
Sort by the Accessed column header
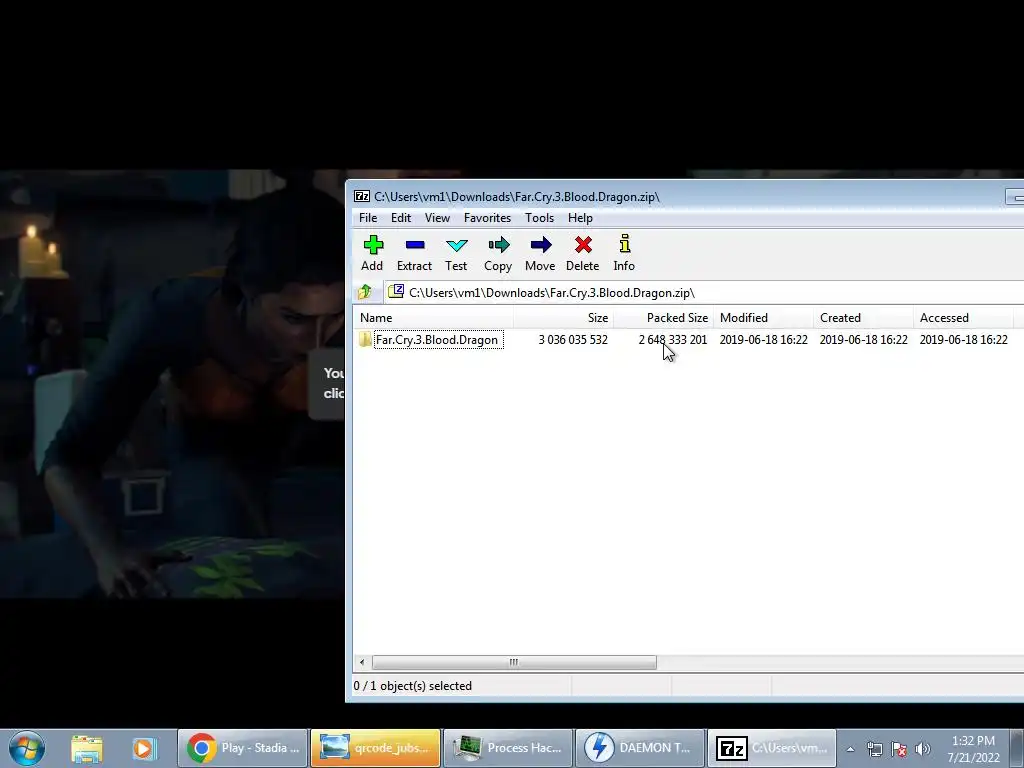[963, 318]
